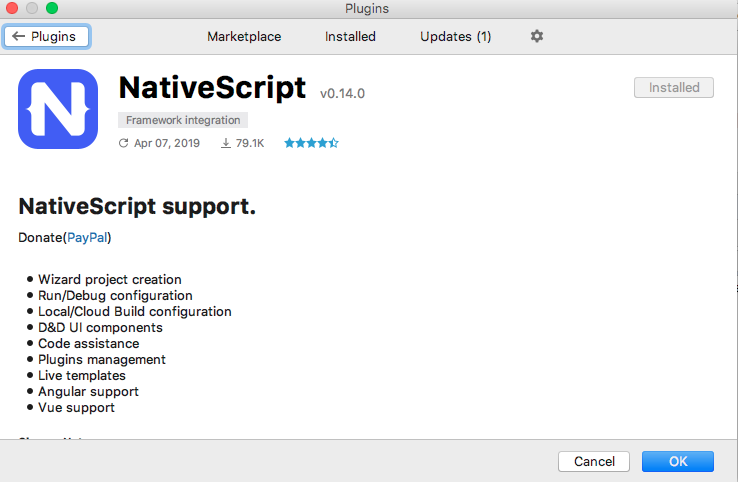
Task: Click Angular support list item
Action: pos(88,392)
